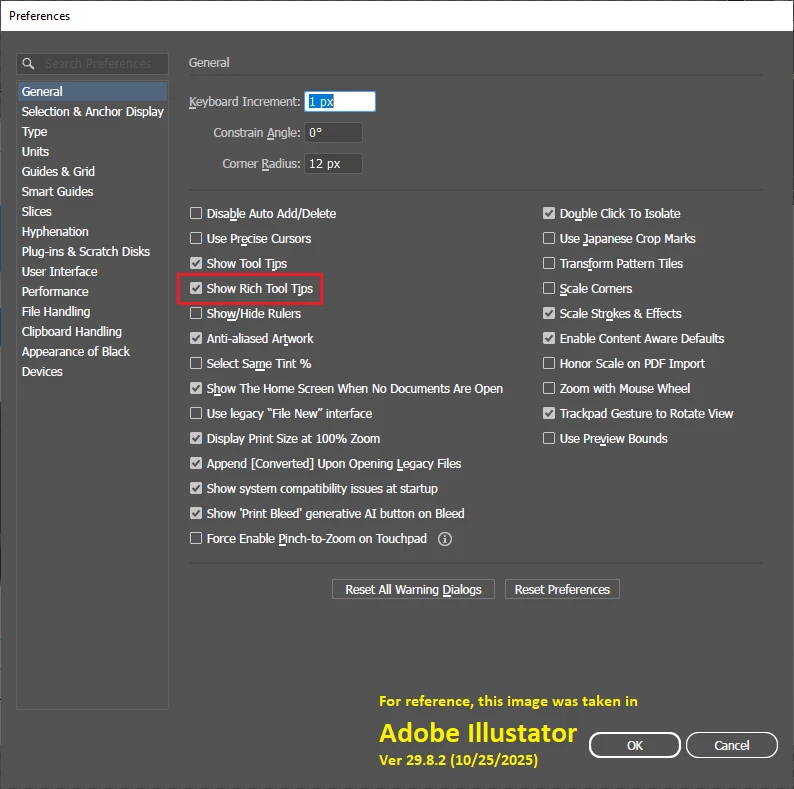Screen dimensions: 794x789
Task: Click Reset Preferences button
Action: tap(562, 589)
